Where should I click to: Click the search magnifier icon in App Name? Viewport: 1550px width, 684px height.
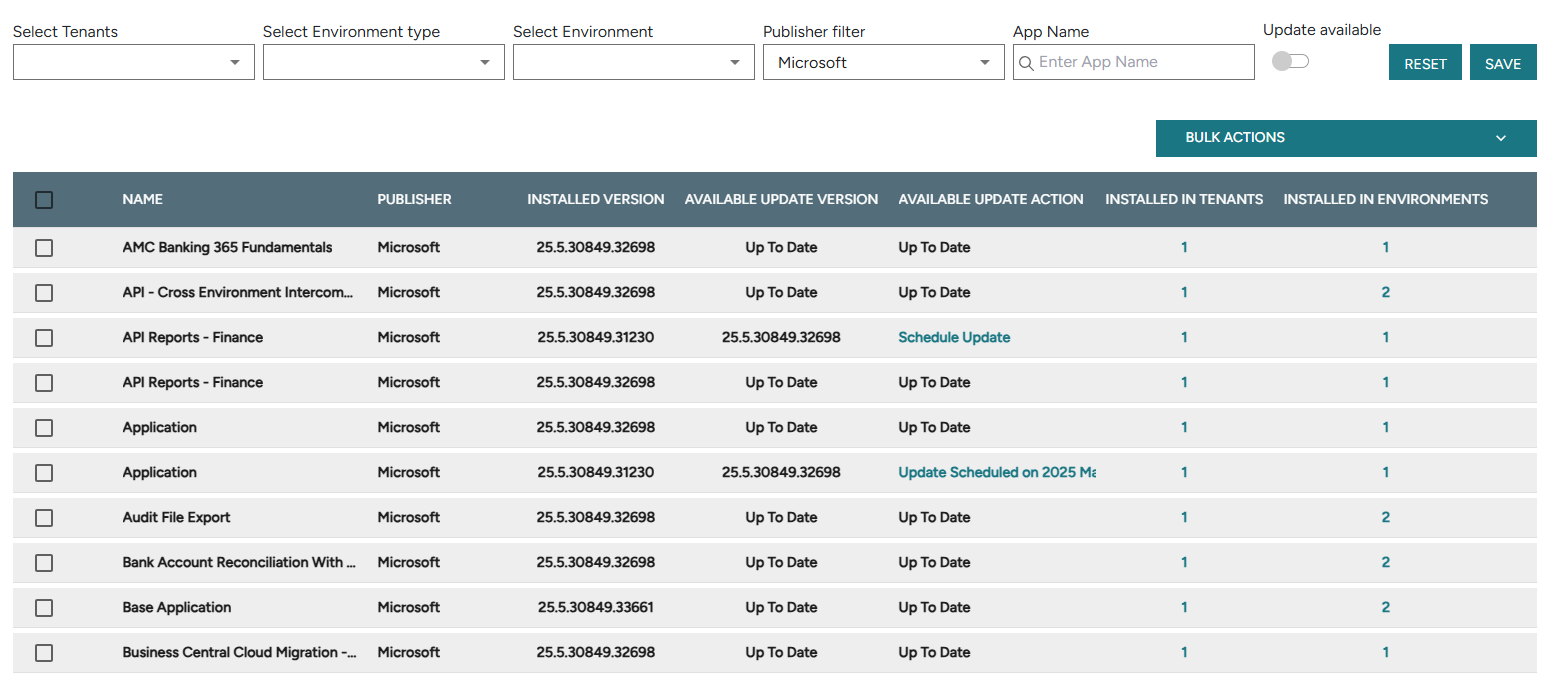pos(1026,63)
